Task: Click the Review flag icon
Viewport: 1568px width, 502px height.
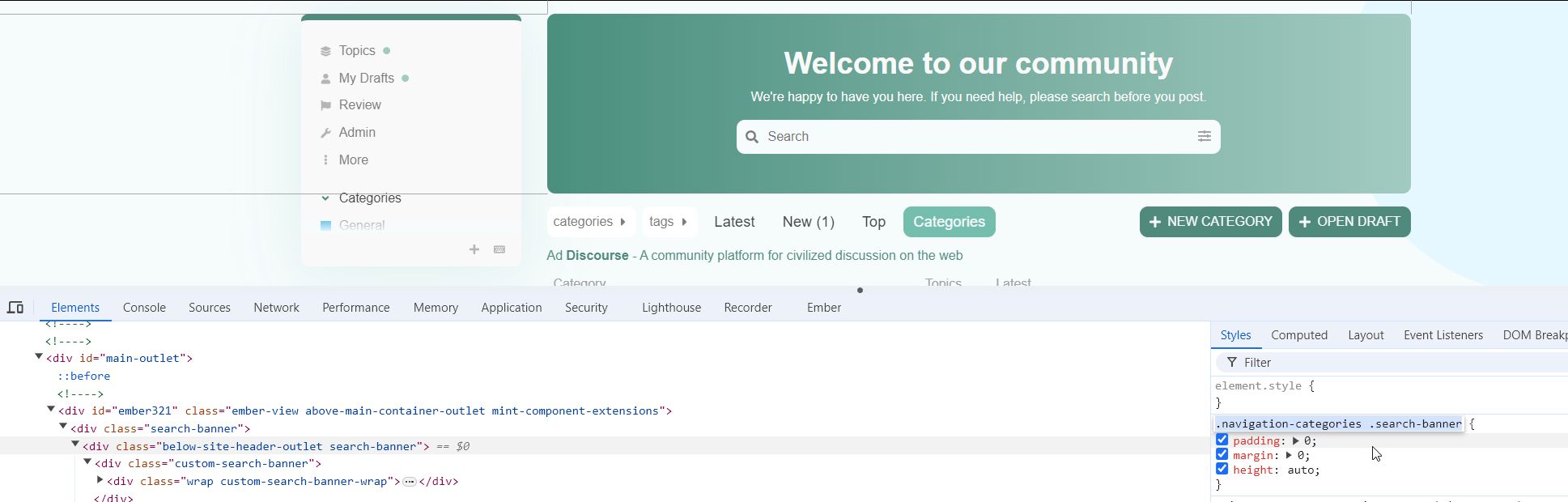Action: (325, 105)
